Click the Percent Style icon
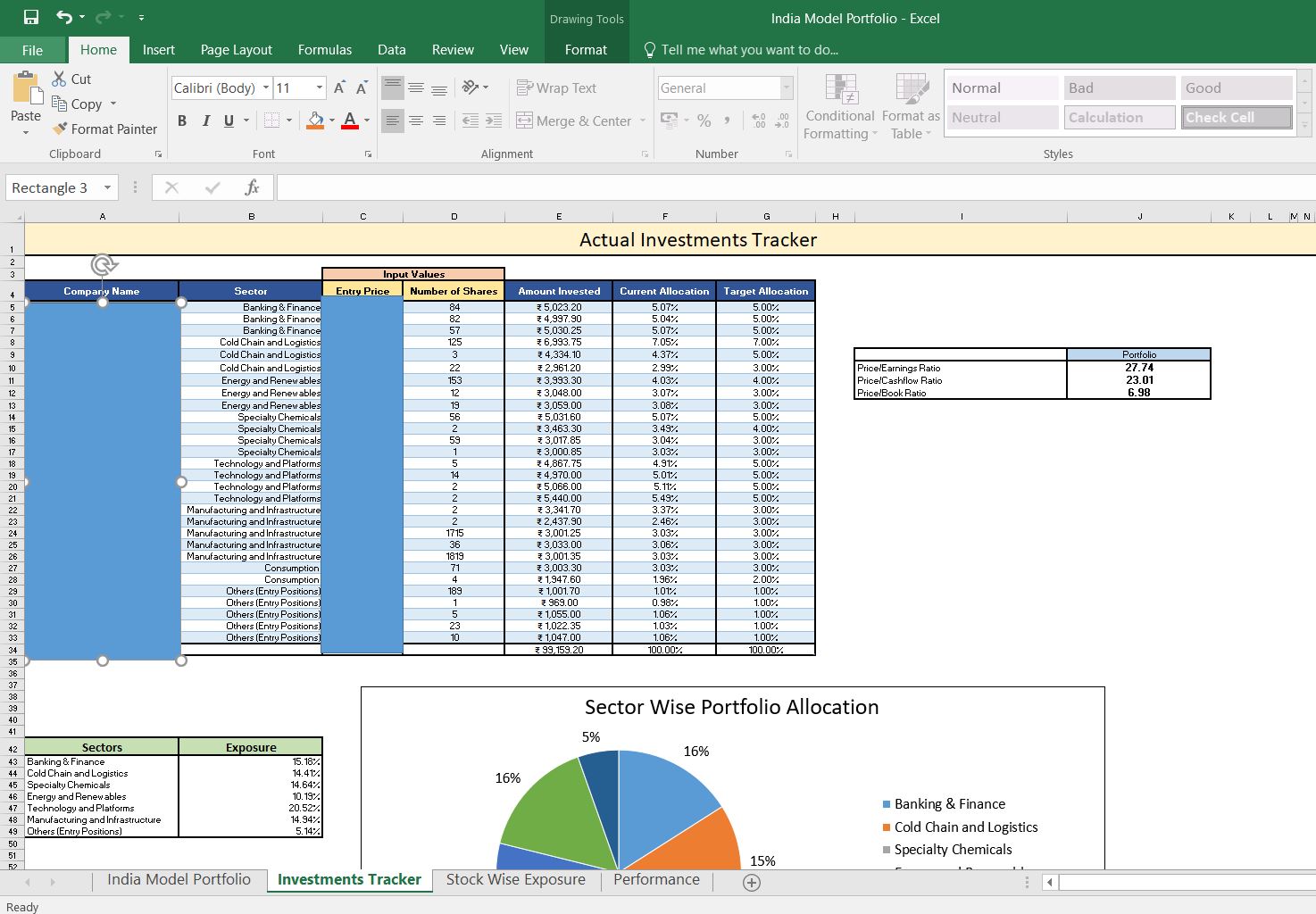The width and height of the screenshot is (1316, 914). [x=704, y=120]
